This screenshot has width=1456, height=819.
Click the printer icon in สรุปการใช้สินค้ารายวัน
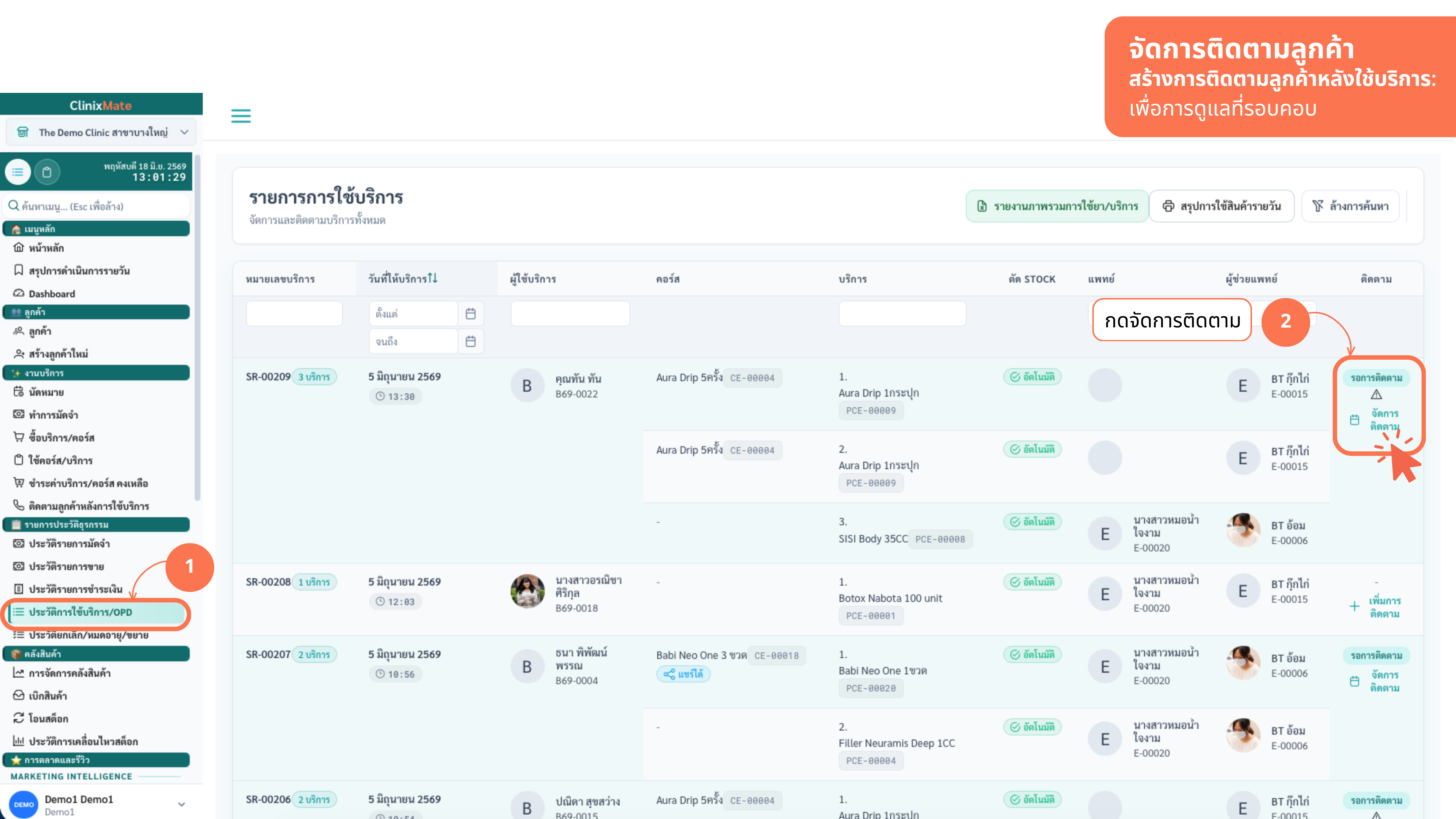(x=1168, y=206)
